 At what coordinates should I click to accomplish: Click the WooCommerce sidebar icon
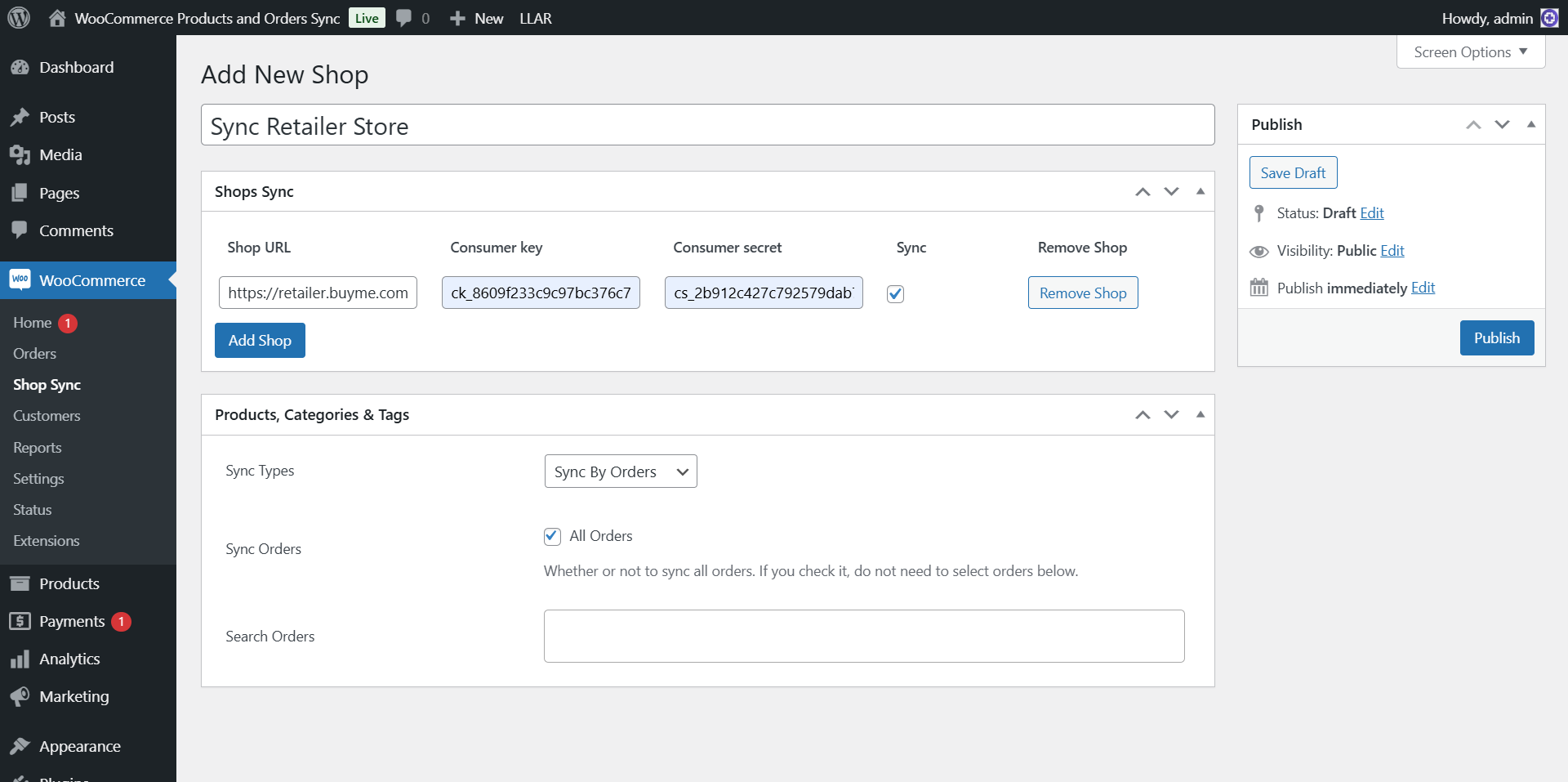point(21,279)
